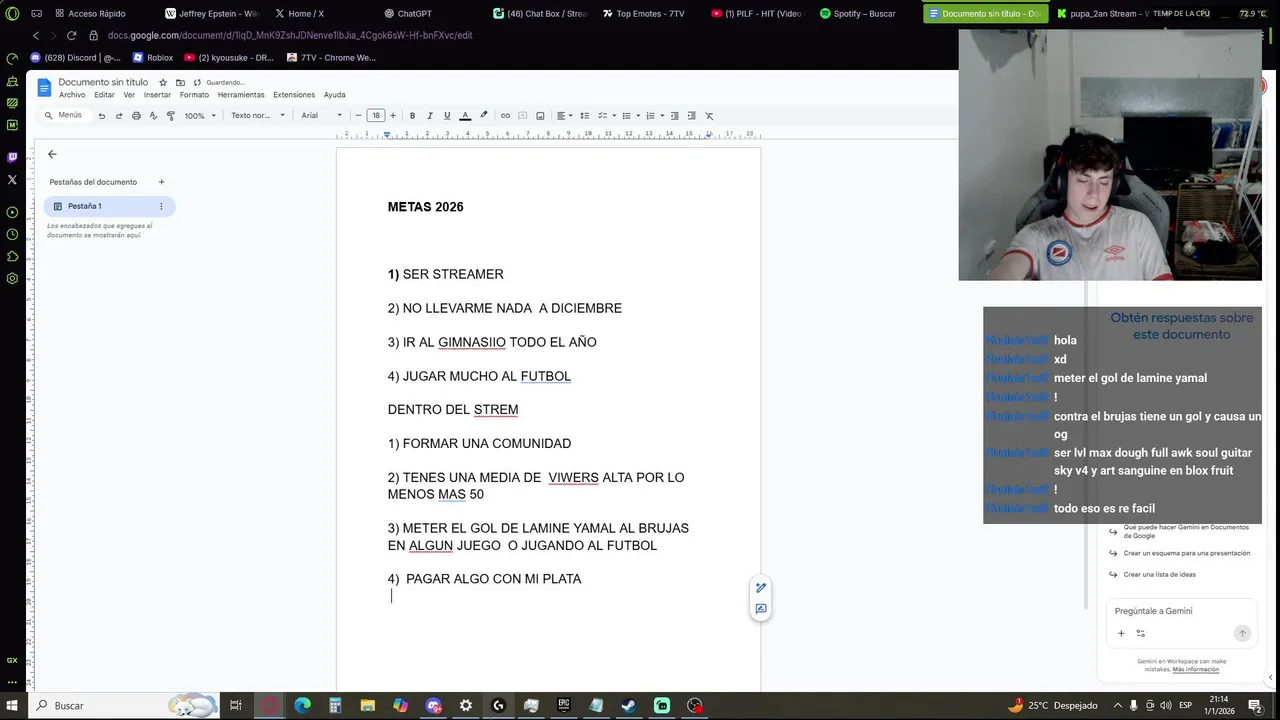The width and height of the screenshot is (1280, 720).
Task: Open the zoom 100% dropdown
Action: click(199, 116)
